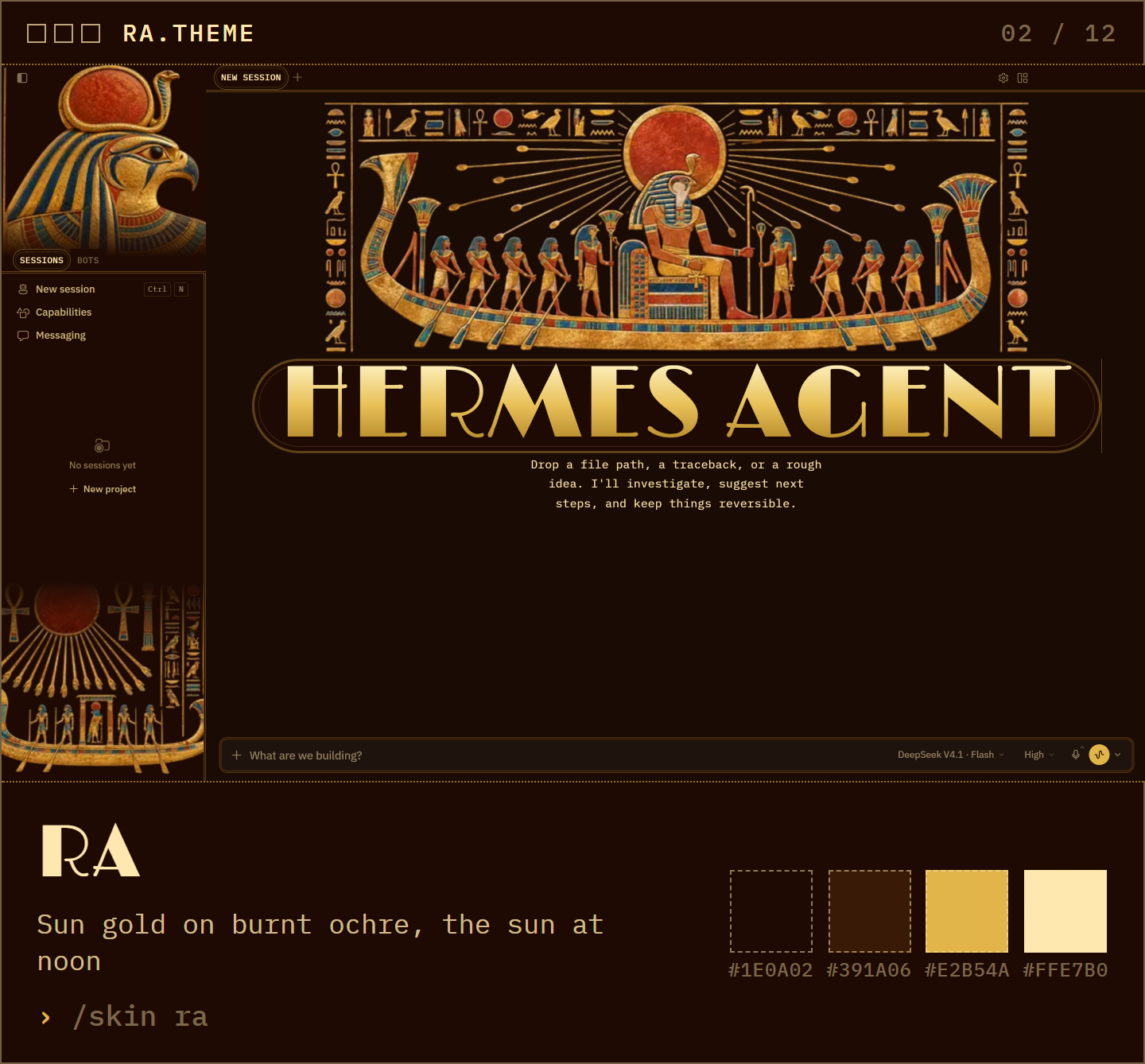
Task: Click the #1E0A02 hex label
Action: pyautogui.click(x=771, y=970)
